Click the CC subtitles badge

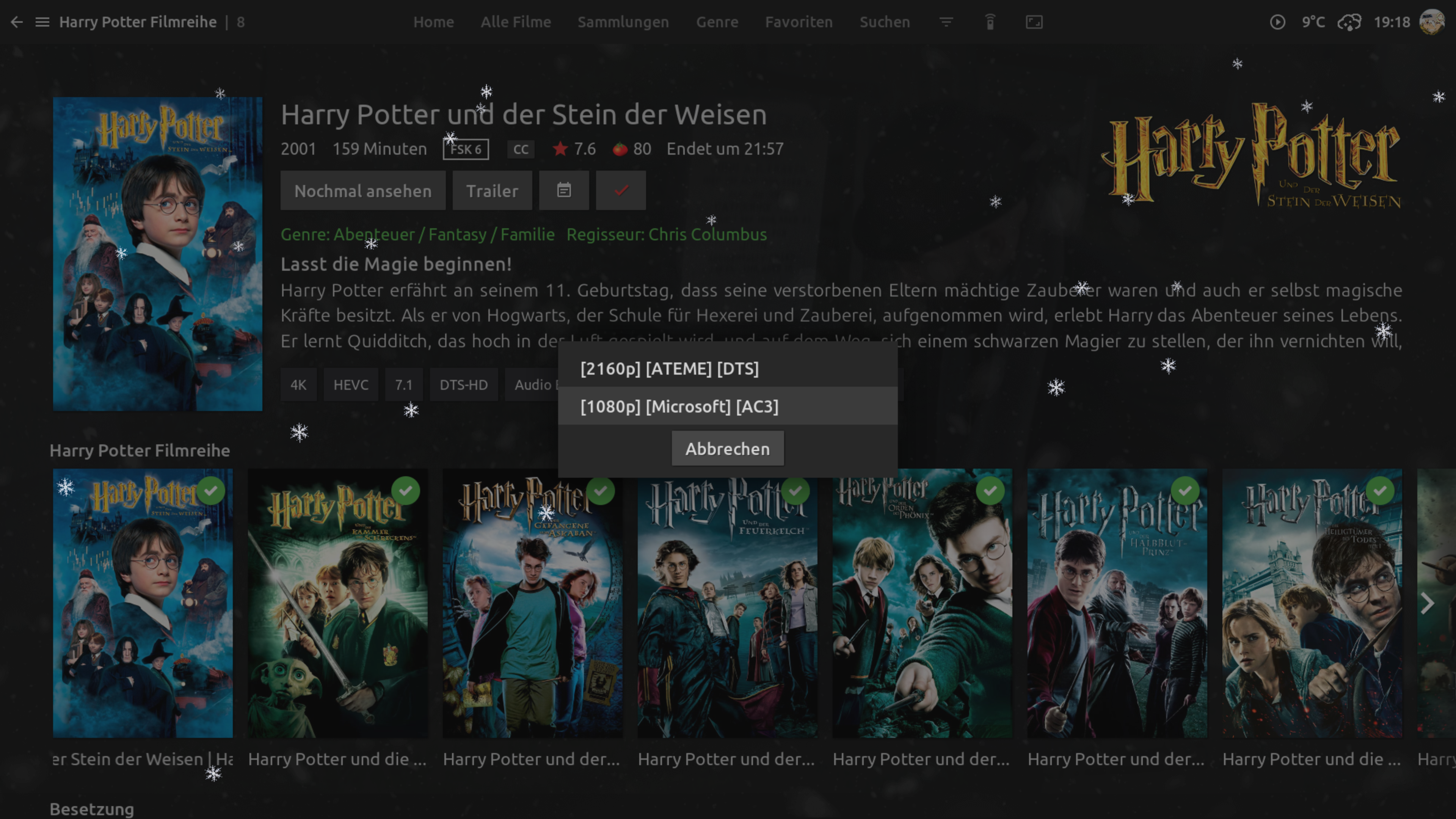click(x=521, y=149)
